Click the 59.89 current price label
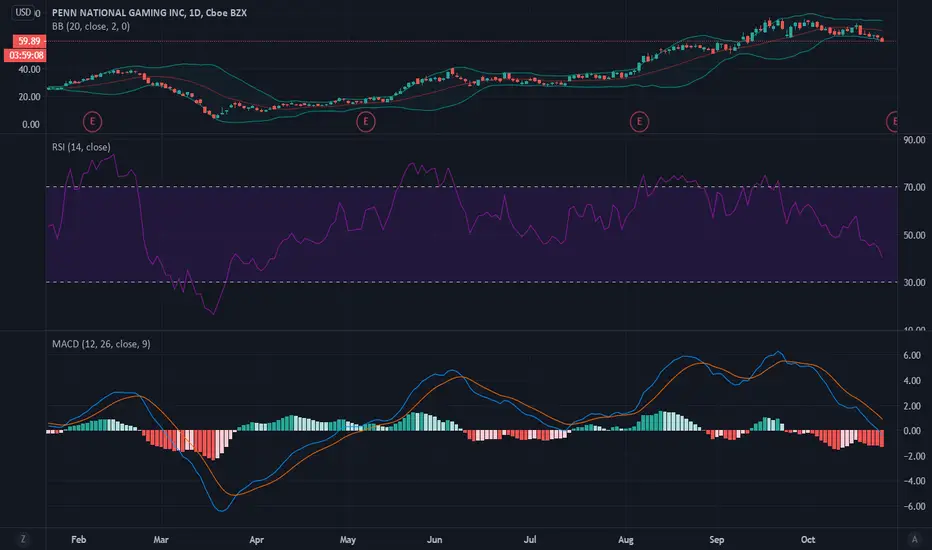Image resolution: width=932 pixels, height=550 pixels. tap(29, 41)
